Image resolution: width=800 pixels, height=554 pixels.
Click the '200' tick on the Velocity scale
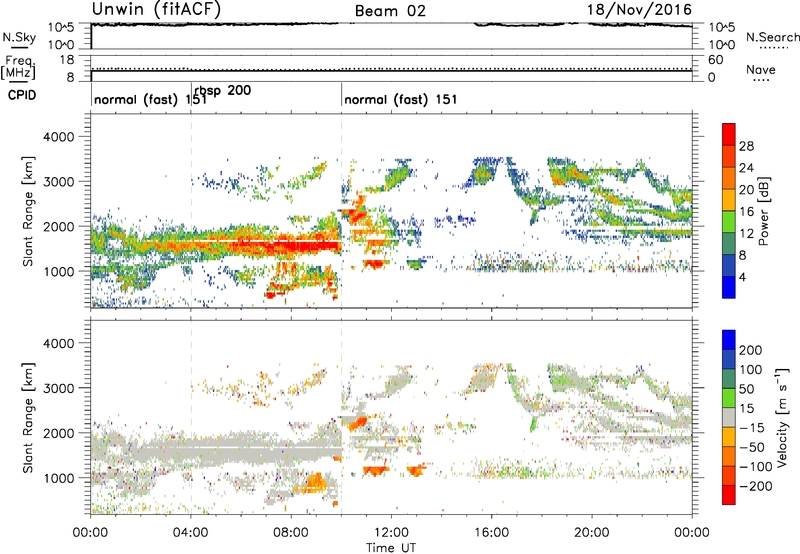(x=751, y=350)
